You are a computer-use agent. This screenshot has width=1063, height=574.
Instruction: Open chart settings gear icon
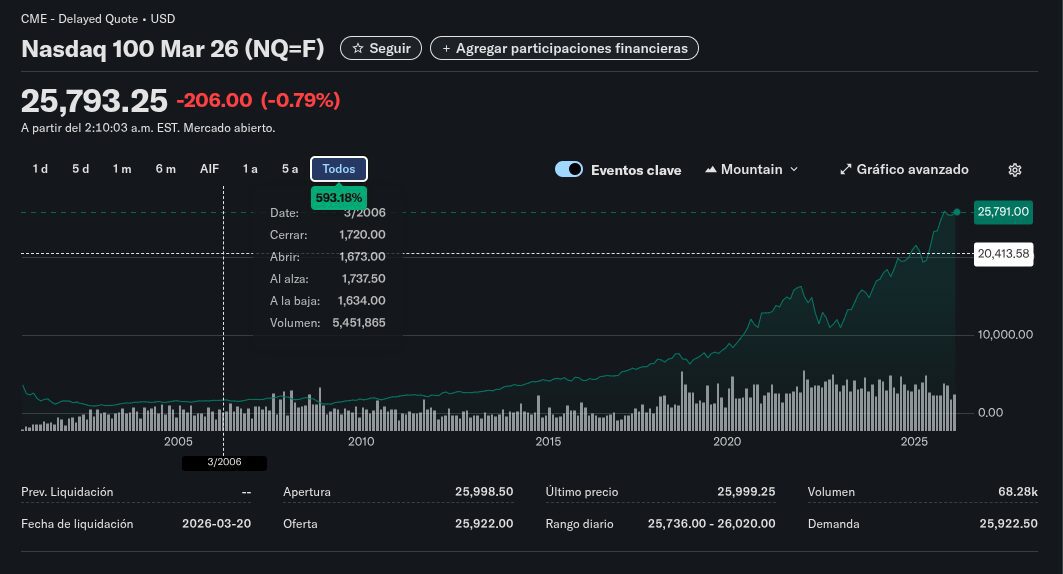[1014, 170]
